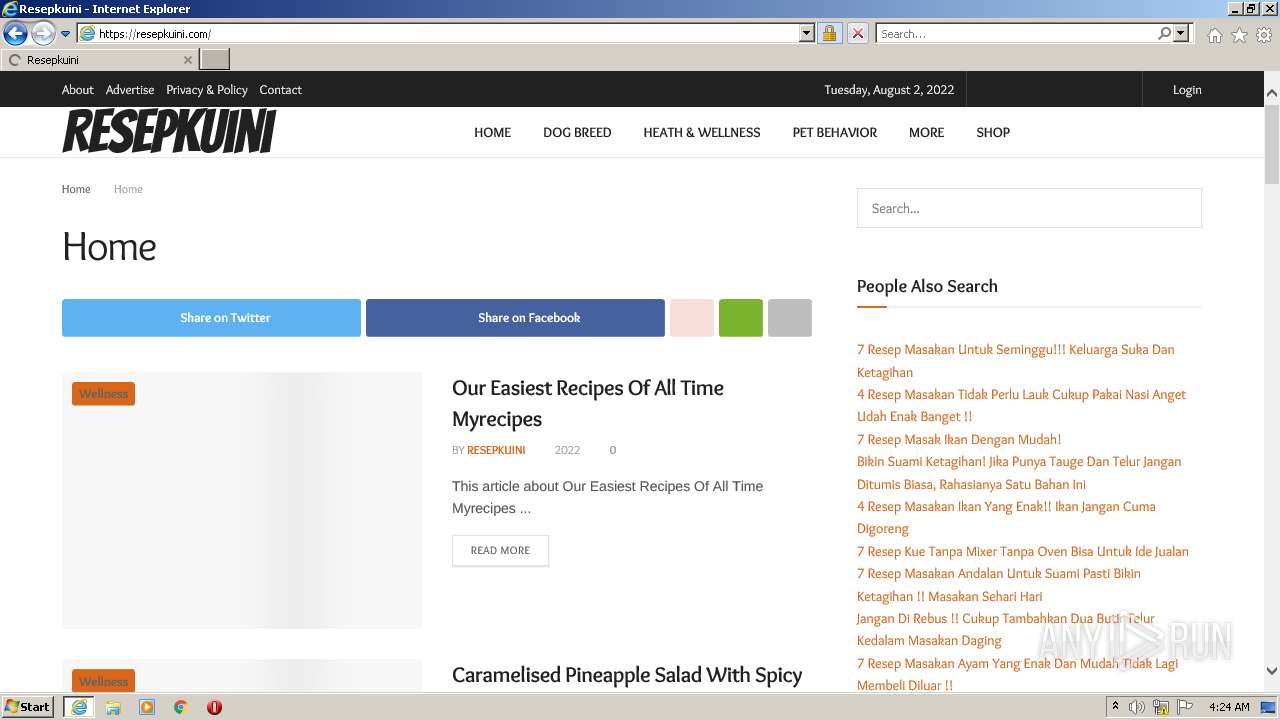Click the first Home breadcrumb link
Screen dimensions: 1280x720
[x=76, y=189]
